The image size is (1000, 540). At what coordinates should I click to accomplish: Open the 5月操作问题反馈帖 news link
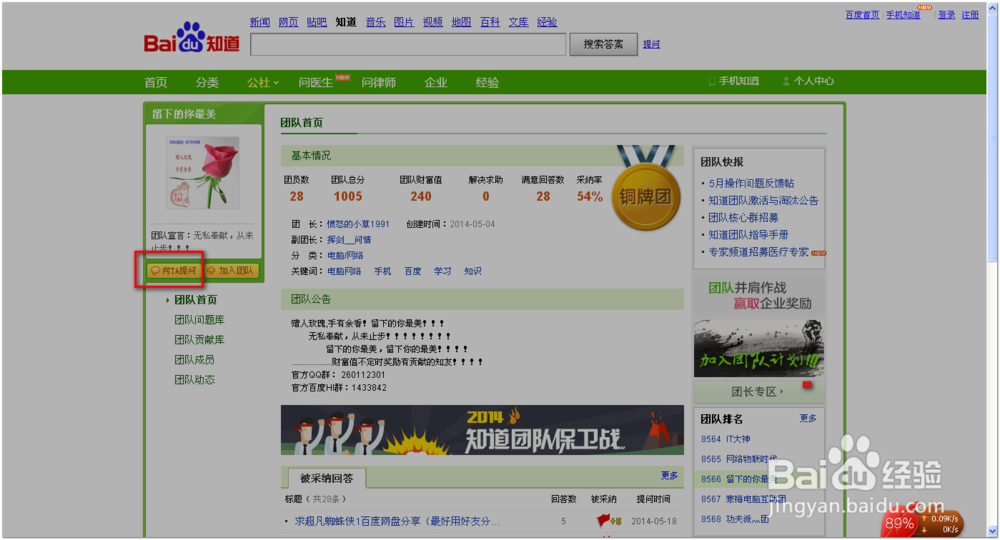coord(751,183)
